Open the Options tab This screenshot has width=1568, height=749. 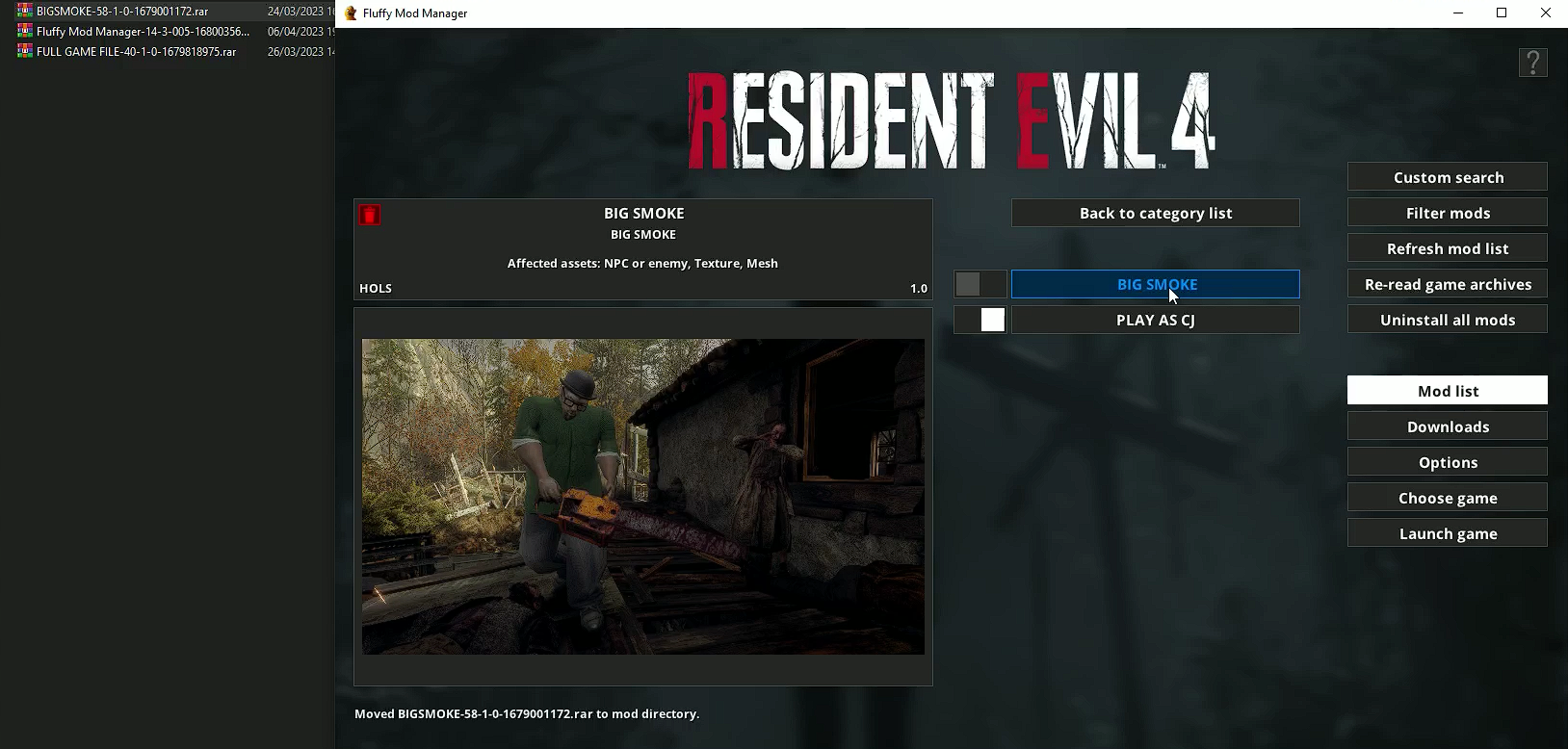[1448, 462]
